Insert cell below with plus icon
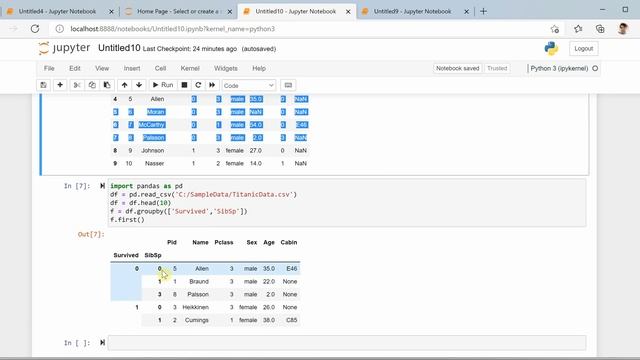640x360 pixels. pos(60,85)
